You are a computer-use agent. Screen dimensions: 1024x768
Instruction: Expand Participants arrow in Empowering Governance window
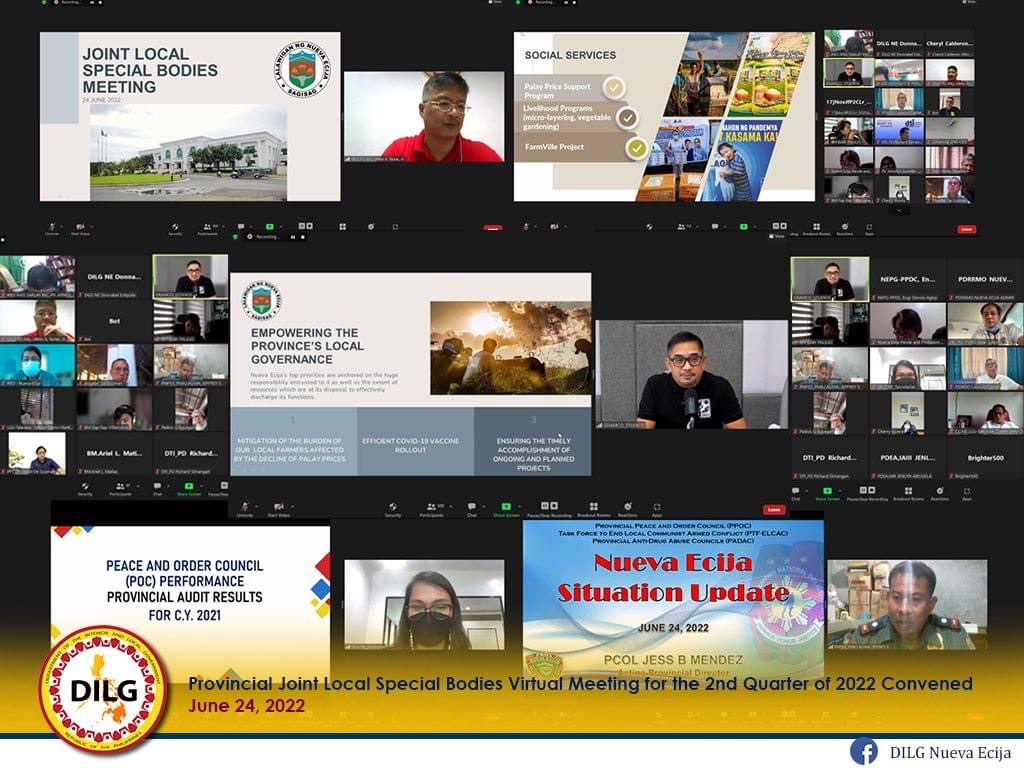point(449,506)
